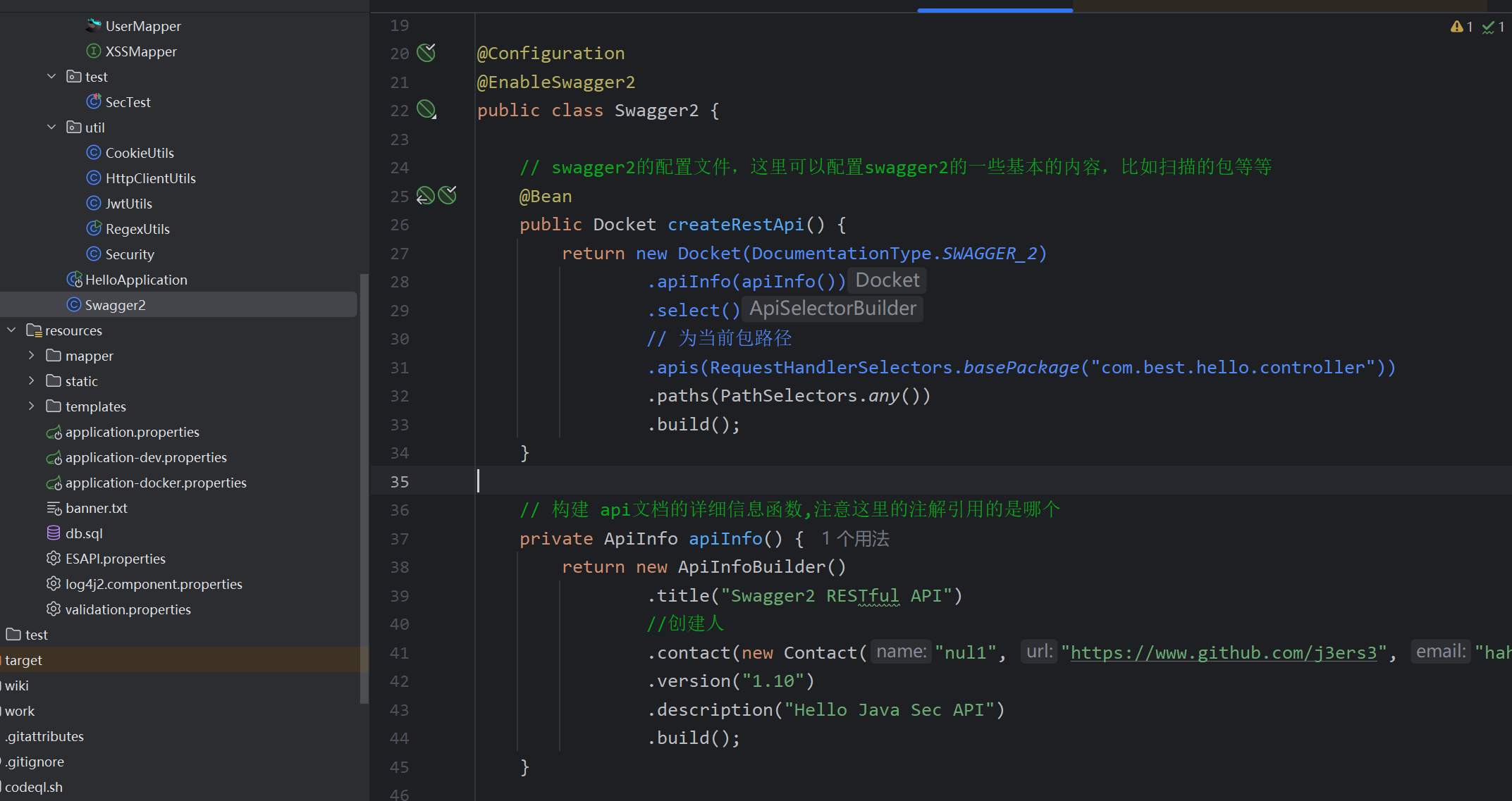
Task: Click the warnings indicator in editor corner
Action: tap(1462, 27)
